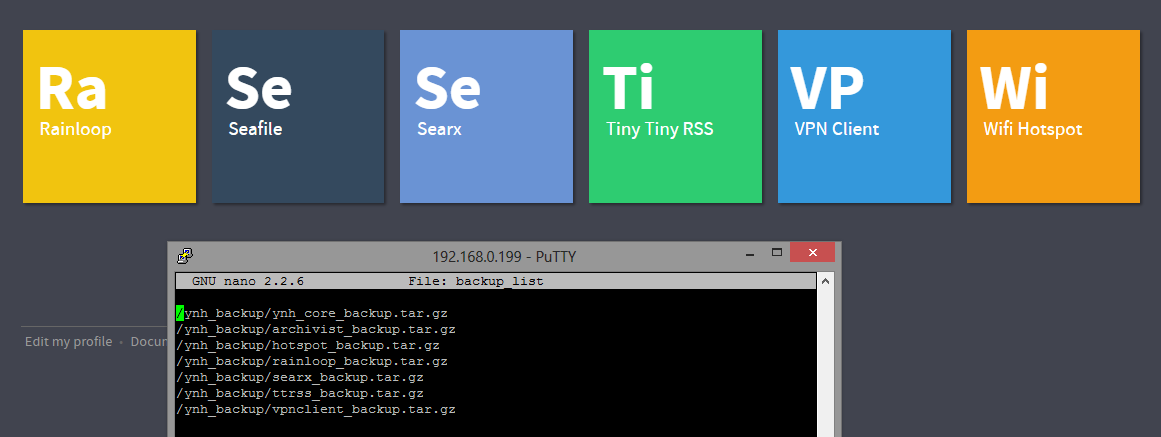Image resolution: width=1161 pixels, height=437 pixels.
Task: Maximize the PuTTY window
Action: [777, 253]
